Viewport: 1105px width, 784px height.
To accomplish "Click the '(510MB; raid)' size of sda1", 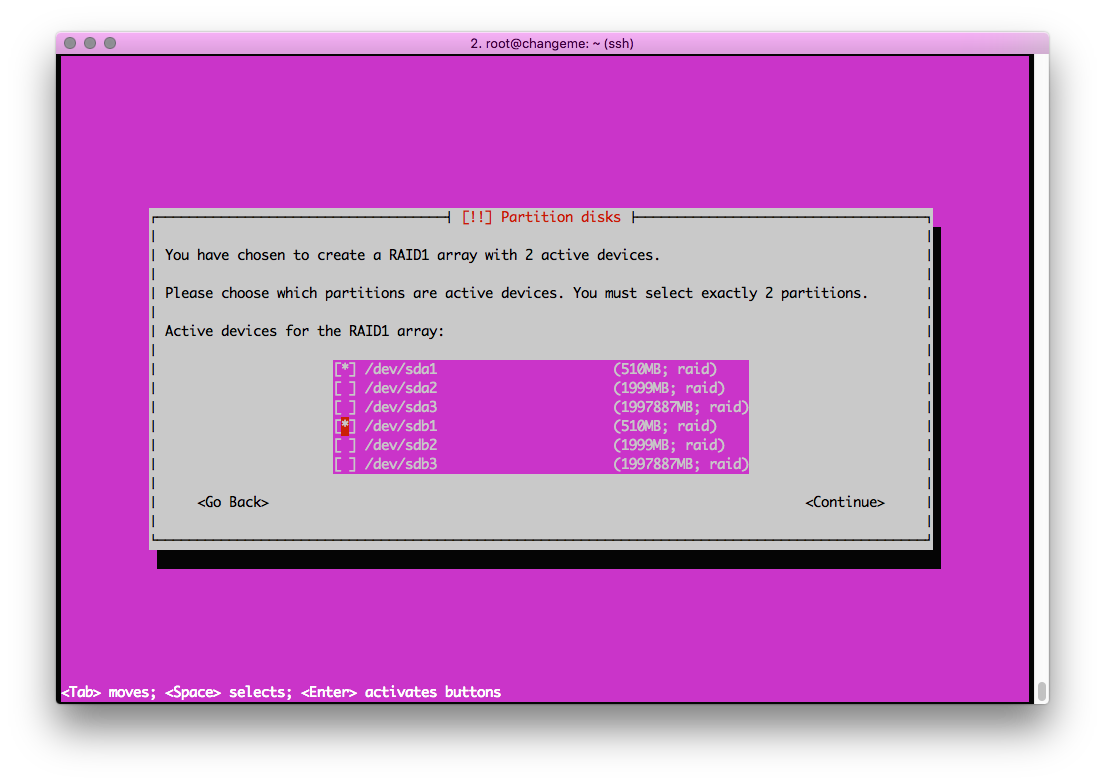I will click(x=665, y=369).
